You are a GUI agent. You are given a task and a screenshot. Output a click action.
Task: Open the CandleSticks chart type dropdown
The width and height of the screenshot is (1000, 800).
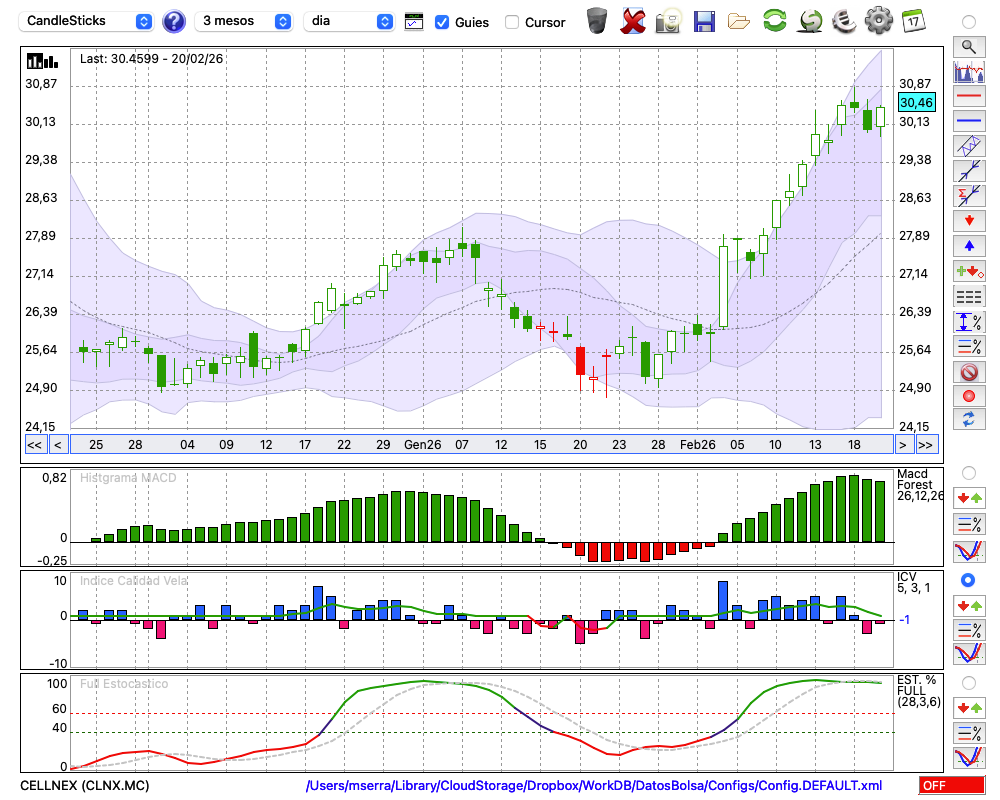point(88,21)
